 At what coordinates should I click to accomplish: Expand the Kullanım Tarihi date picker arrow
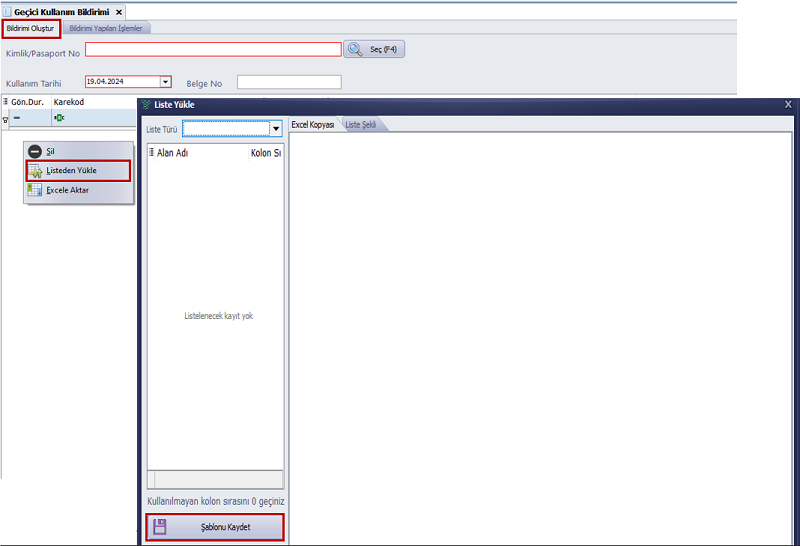pyautogui.click(x=166, y=82)
